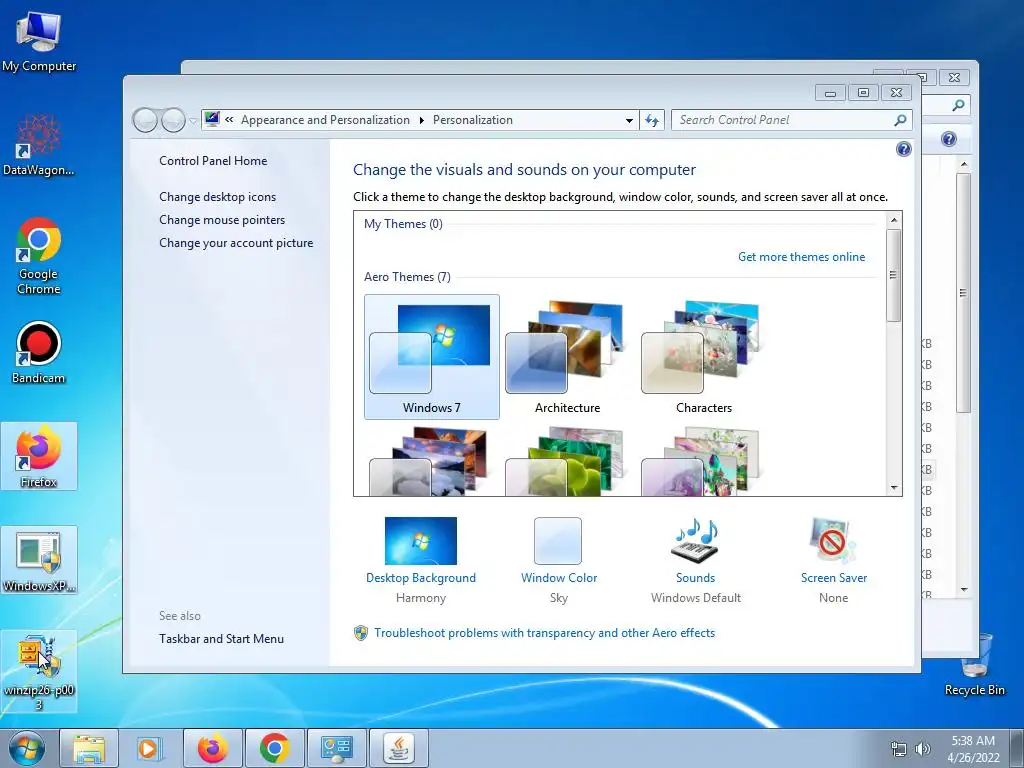Click scroll down arrow in background window
This screenshot has width=1024, height=768.
[964, 590]
